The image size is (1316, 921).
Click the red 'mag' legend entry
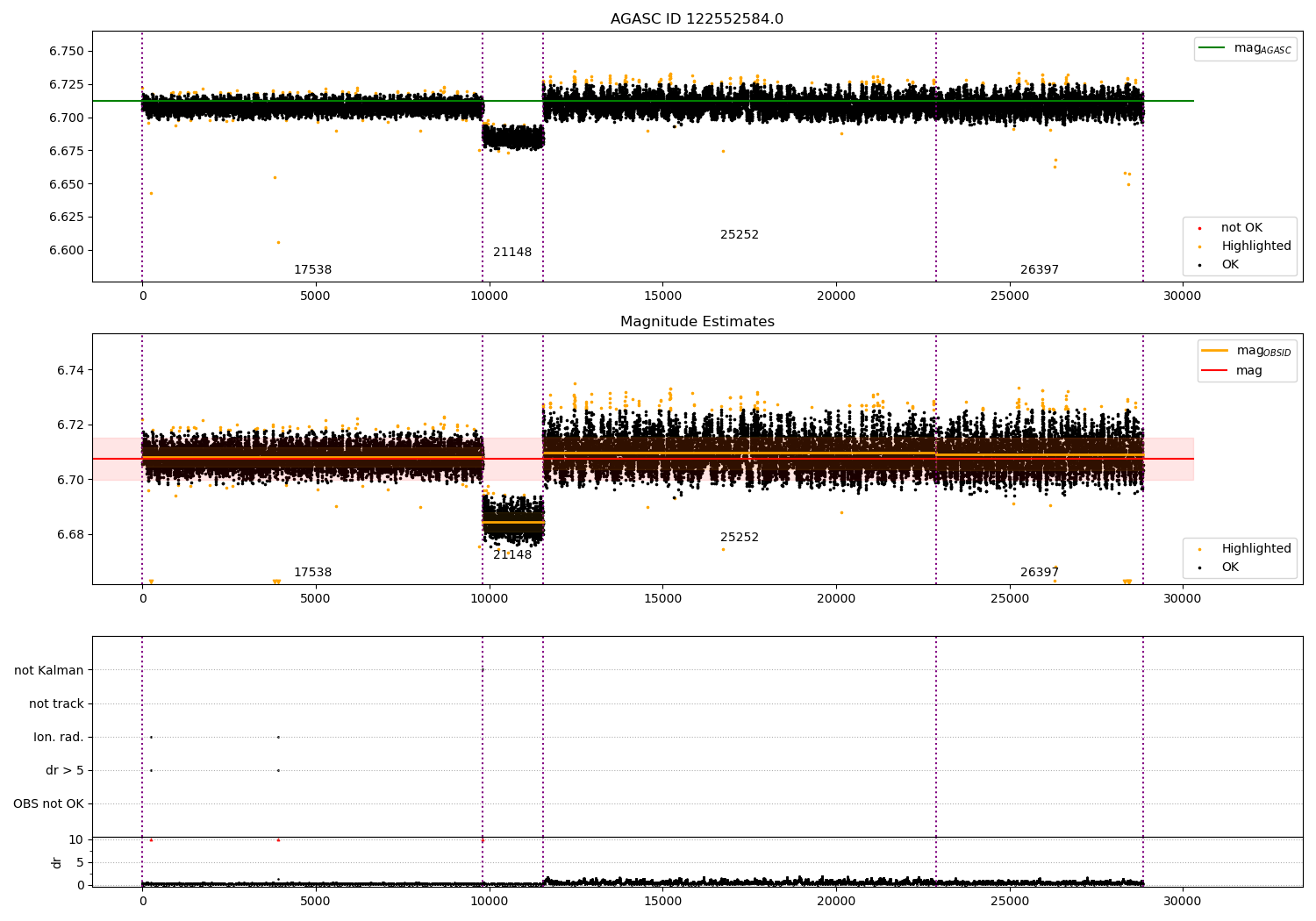click(1232, 371)
